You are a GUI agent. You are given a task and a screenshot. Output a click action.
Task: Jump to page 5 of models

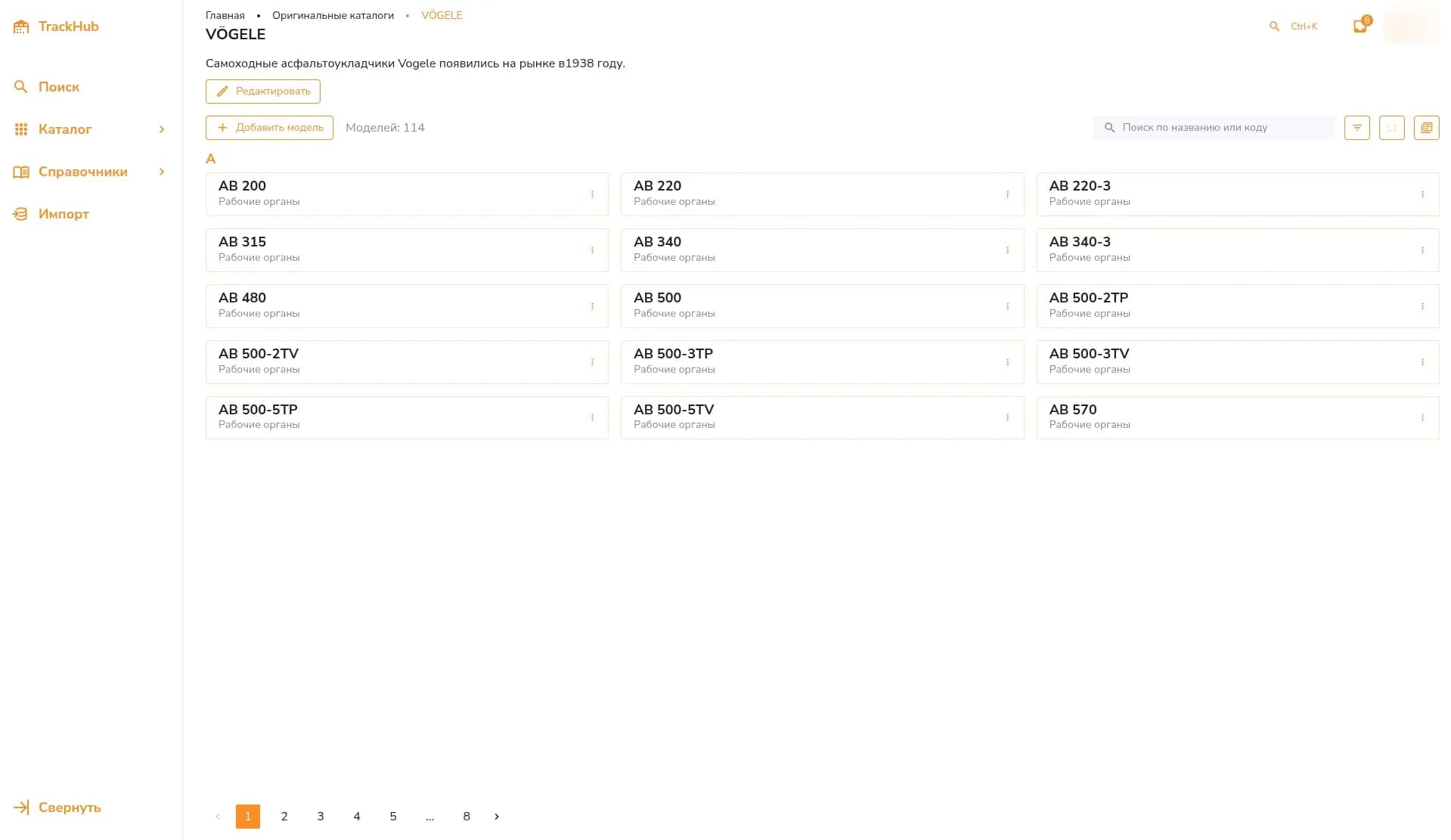point(393,817)
